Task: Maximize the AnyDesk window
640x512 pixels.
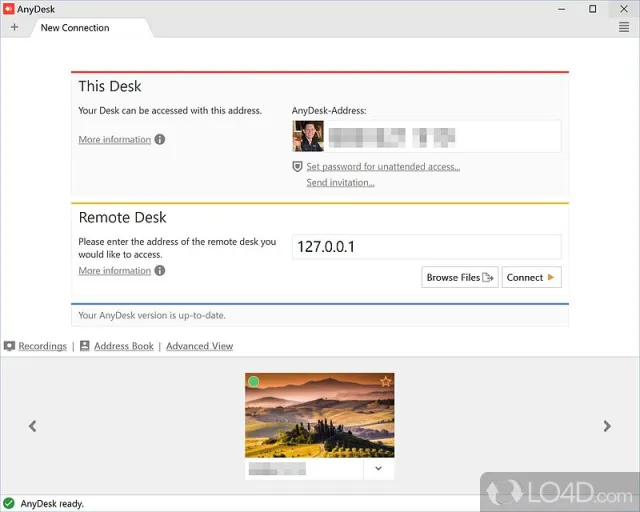Action: (x=593, y=9)
